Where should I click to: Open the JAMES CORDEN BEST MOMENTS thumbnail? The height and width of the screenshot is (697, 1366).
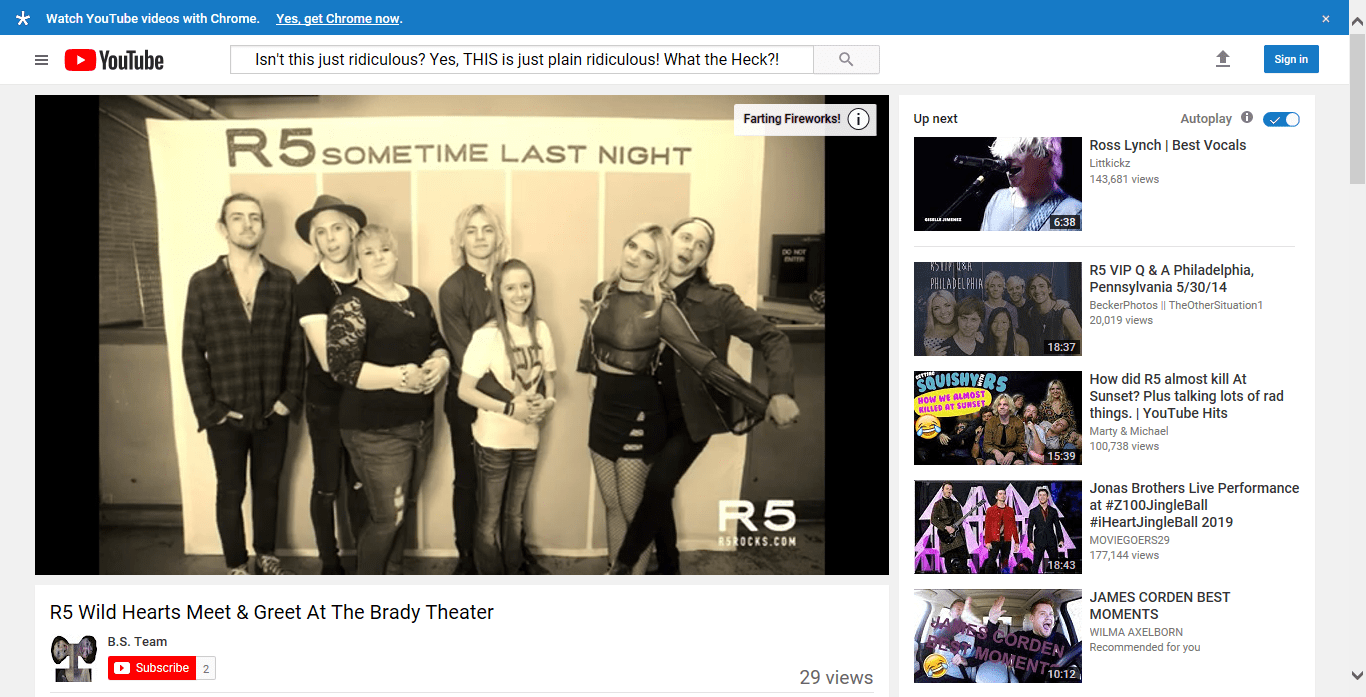997,636
